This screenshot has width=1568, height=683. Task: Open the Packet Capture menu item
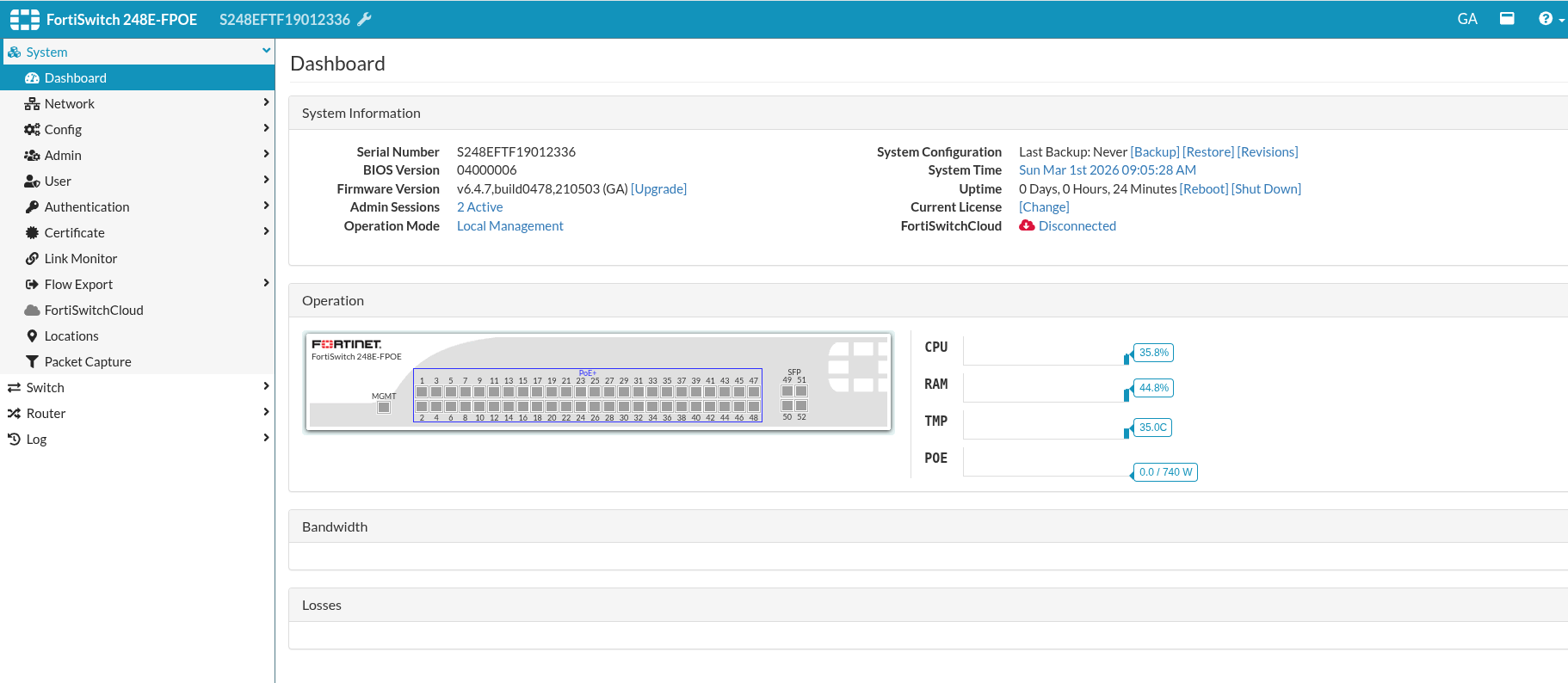click(x=138, y=361)
